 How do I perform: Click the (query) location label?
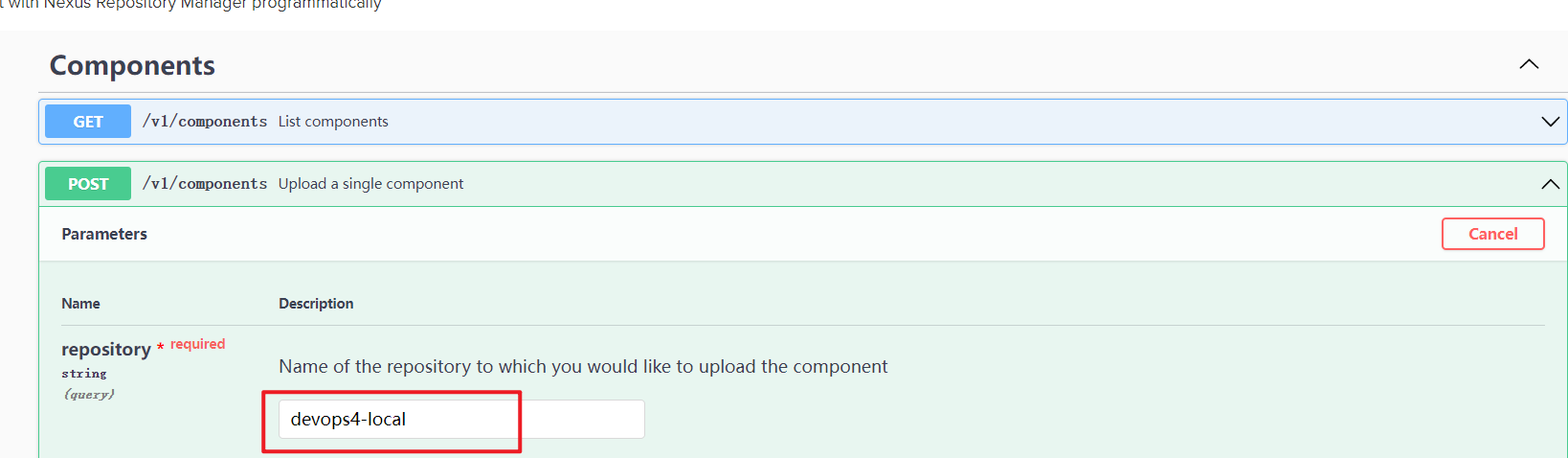tap(89, 394)
